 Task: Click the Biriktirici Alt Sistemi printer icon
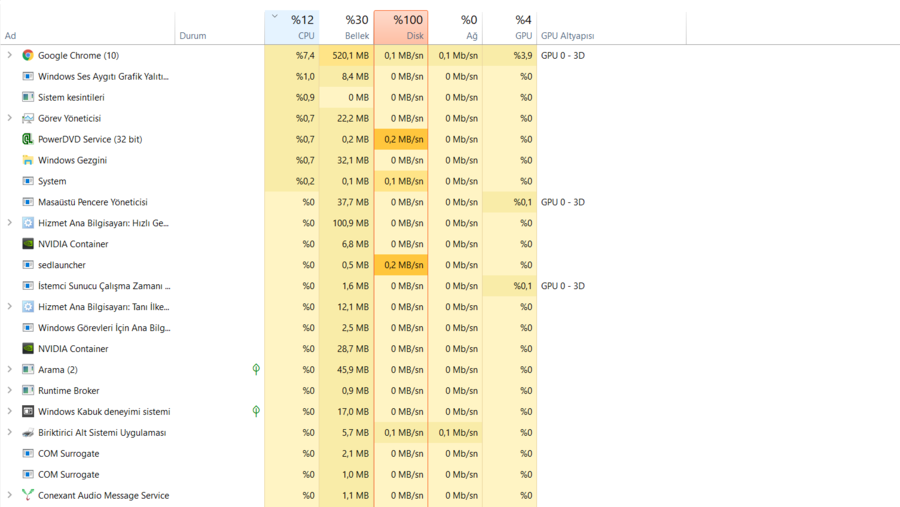(x=28, y=432)
